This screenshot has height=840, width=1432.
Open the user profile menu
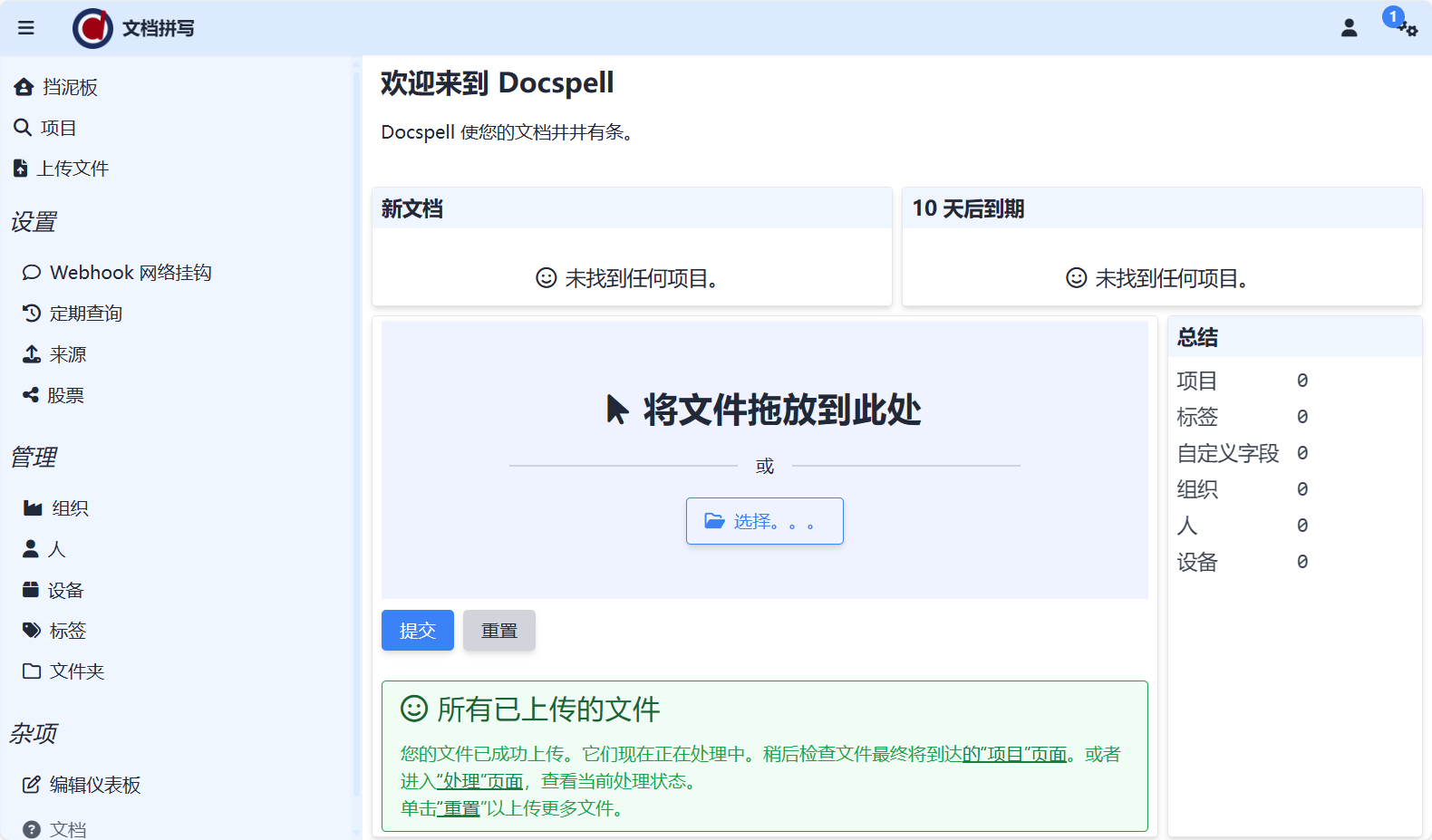pos(1349,28)
